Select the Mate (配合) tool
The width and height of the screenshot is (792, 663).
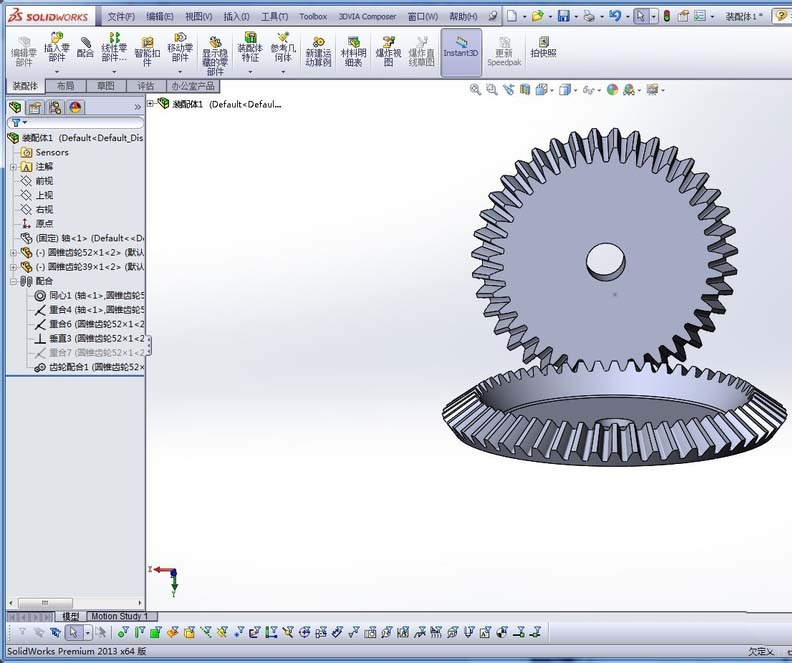pyautogui.click(x=85, y=47)
